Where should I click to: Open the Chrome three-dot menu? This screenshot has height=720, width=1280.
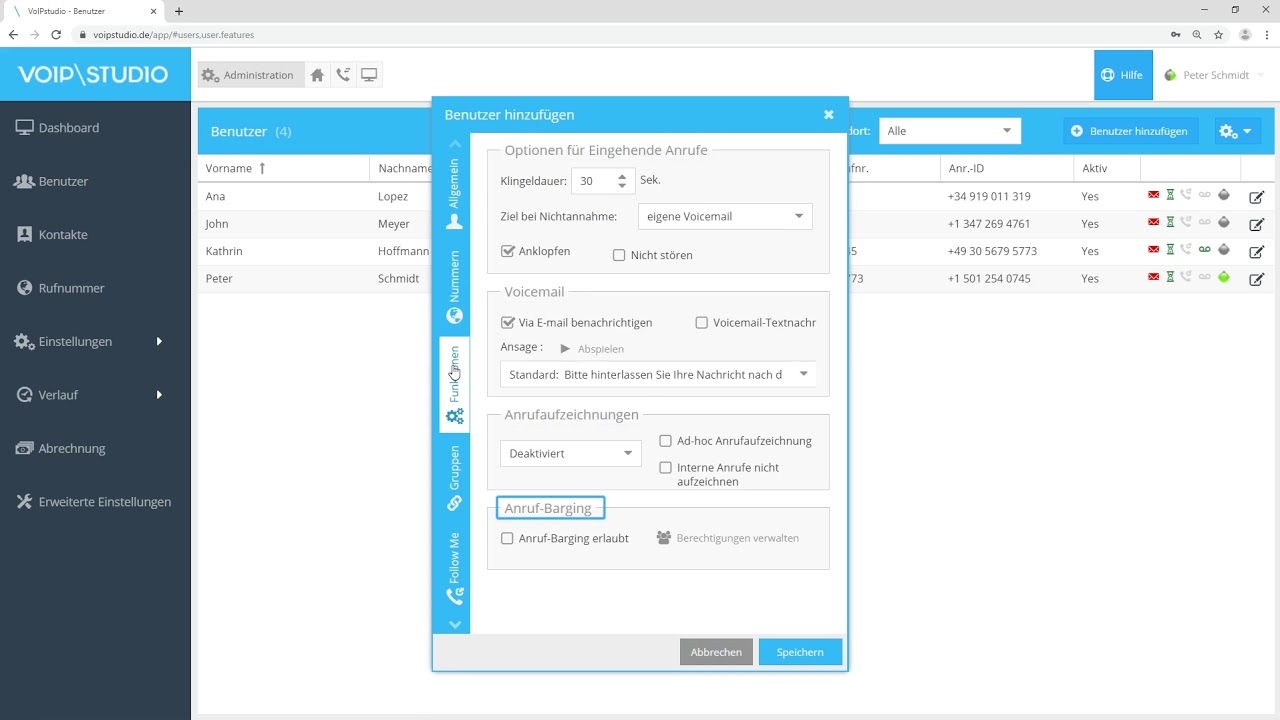pyautogui.click(x=1267, y=34)
